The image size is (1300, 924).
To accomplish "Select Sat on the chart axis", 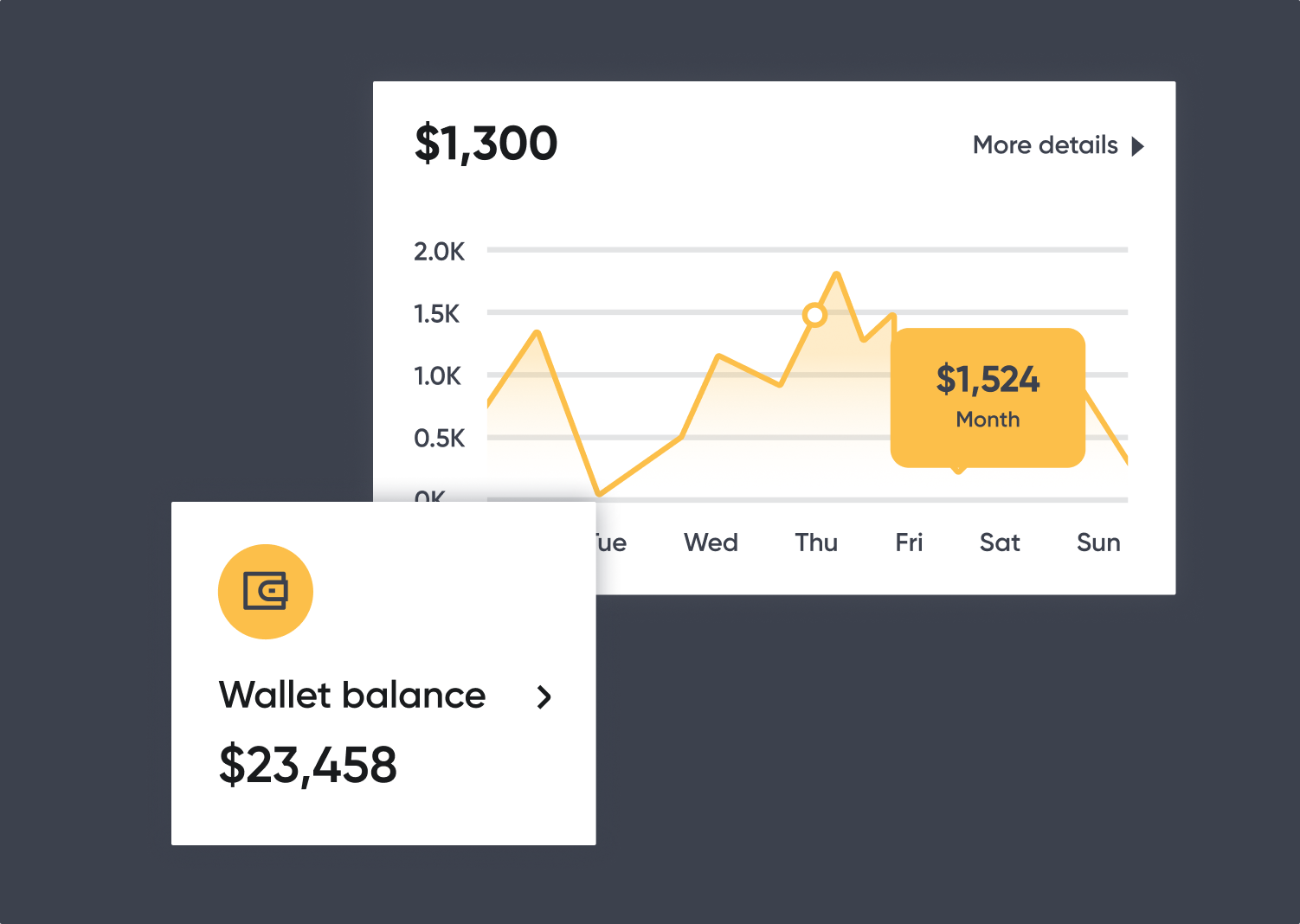I will point(1000,542).
